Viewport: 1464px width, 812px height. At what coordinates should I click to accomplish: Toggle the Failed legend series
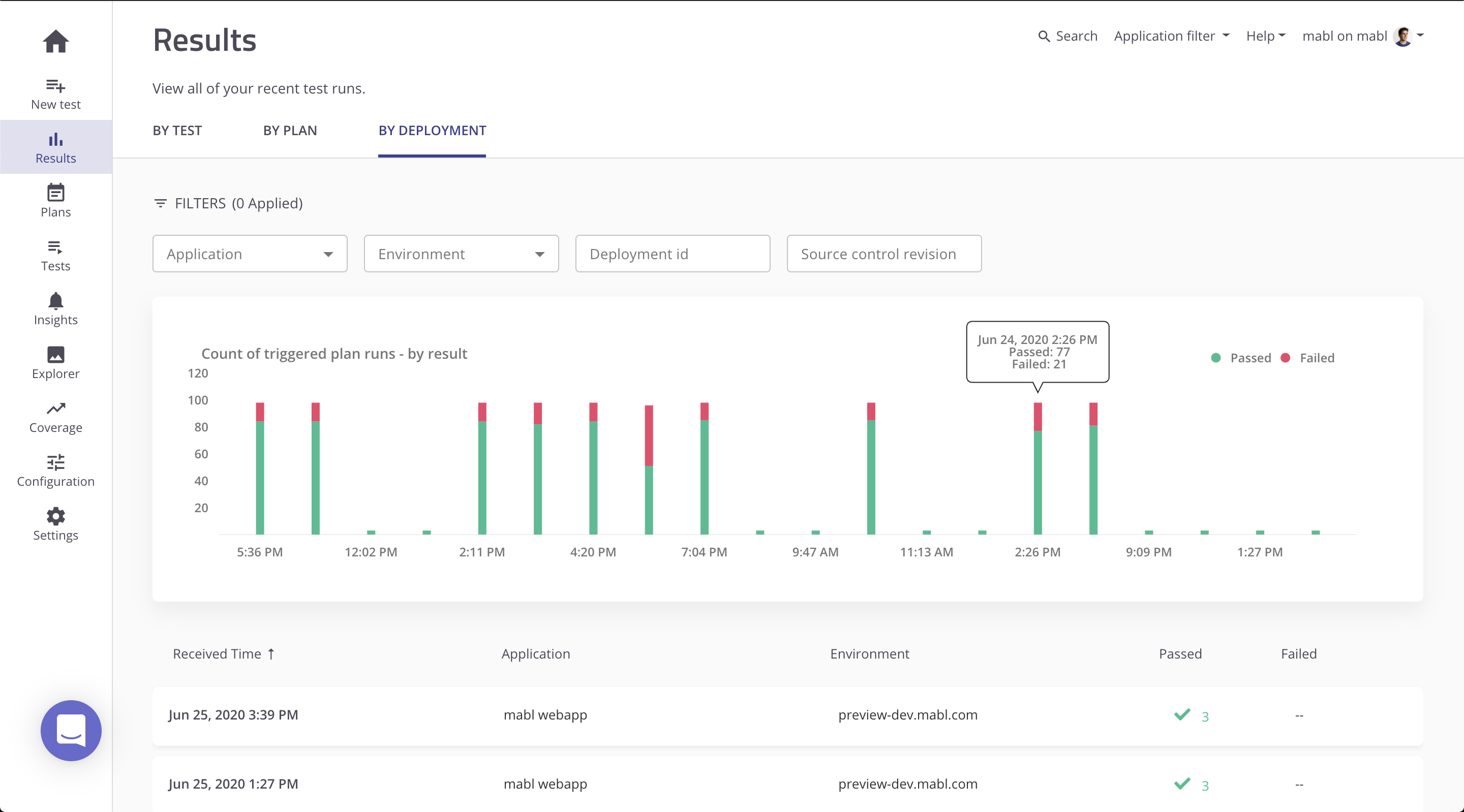pyautogui.click(x=1308, y=358)
